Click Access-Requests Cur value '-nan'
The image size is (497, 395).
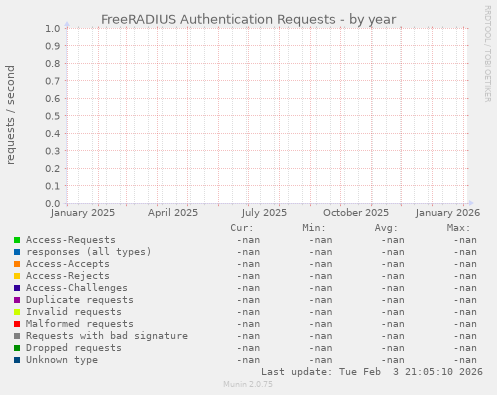point(248,240)
